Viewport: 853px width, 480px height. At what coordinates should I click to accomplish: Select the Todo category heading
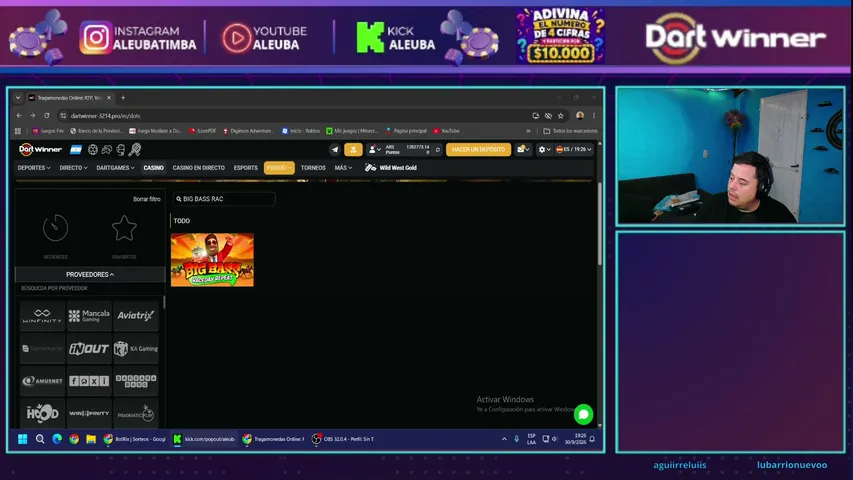coord(182,221)
